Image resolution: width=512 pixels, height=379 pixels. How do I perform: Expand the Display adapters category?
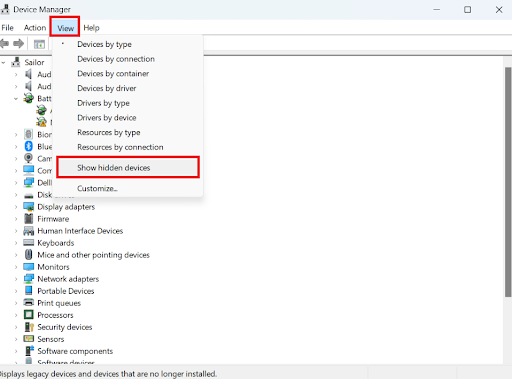click(16, 207)
